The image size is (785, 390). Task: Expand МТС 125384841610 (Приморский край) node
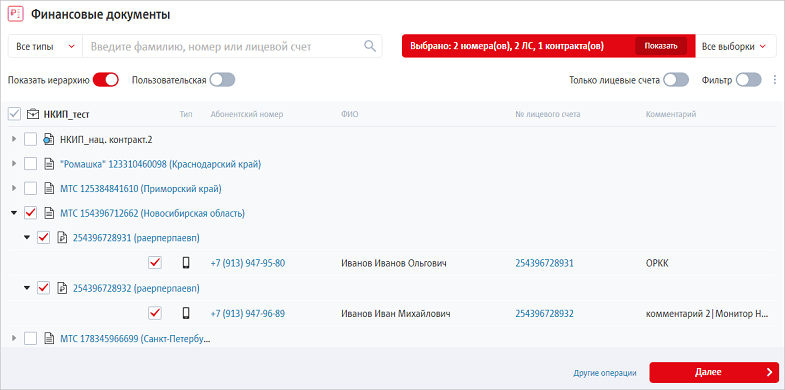click(14, 189)
